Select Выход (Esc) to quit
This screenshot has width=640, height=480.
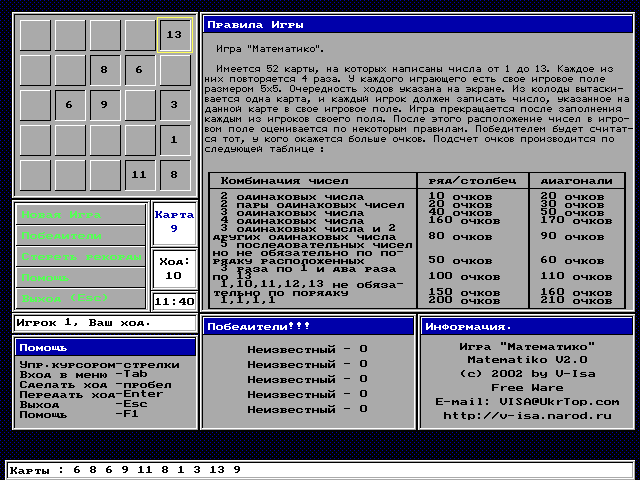80,298
